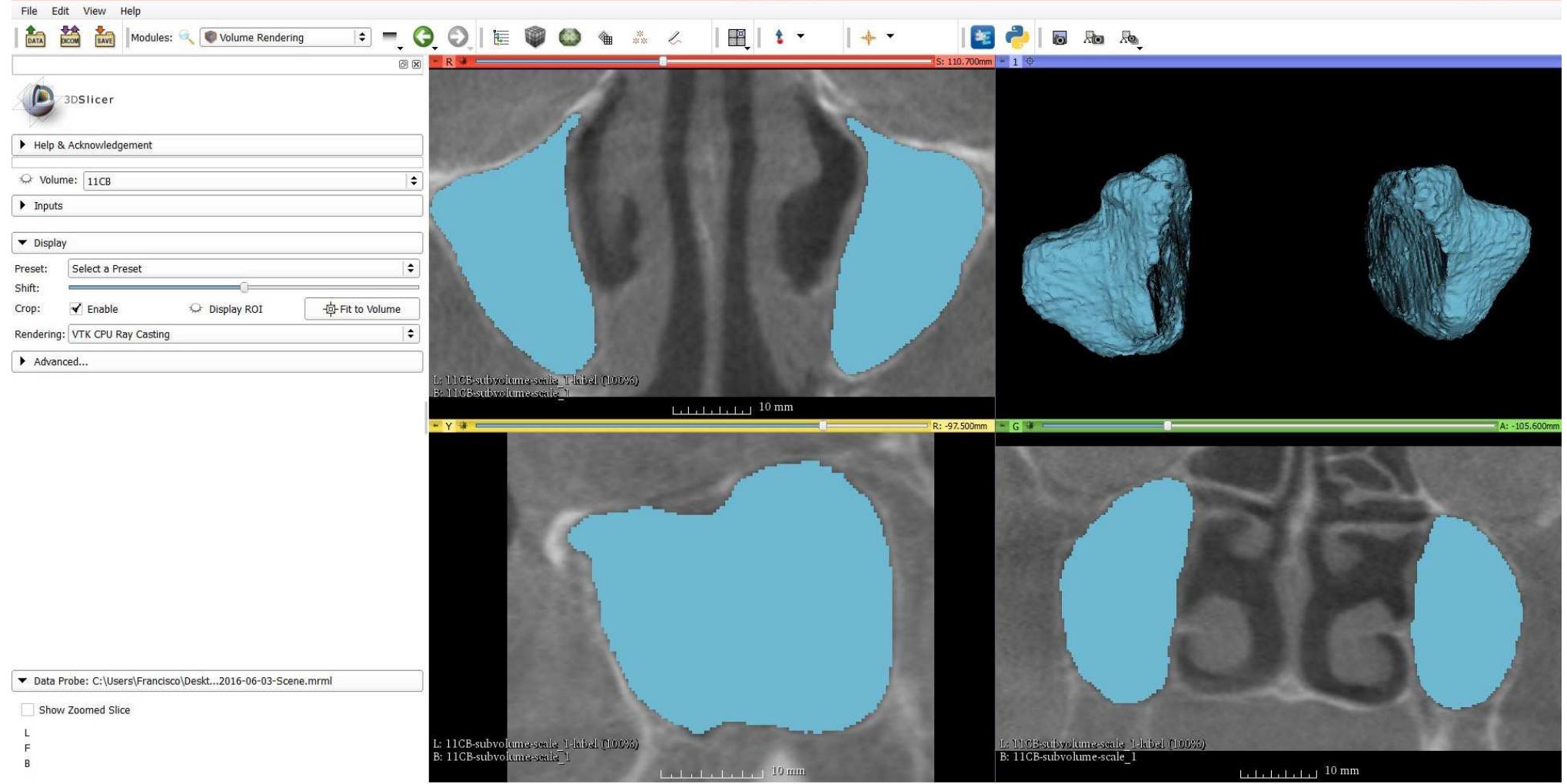Open the Transforms module icon
The image size is (1567, 784).
(x=605, y=37)
